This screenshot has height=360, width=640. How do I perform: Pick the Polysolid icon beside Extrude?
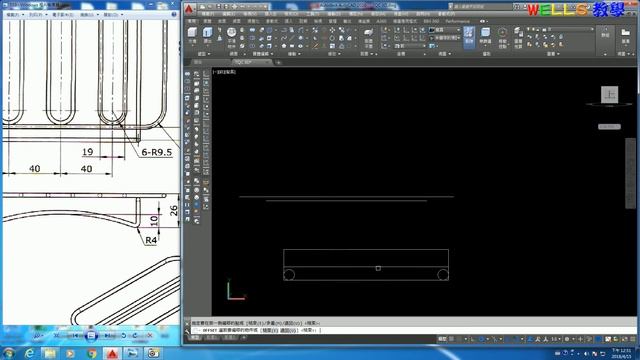[x=220, y=30]
